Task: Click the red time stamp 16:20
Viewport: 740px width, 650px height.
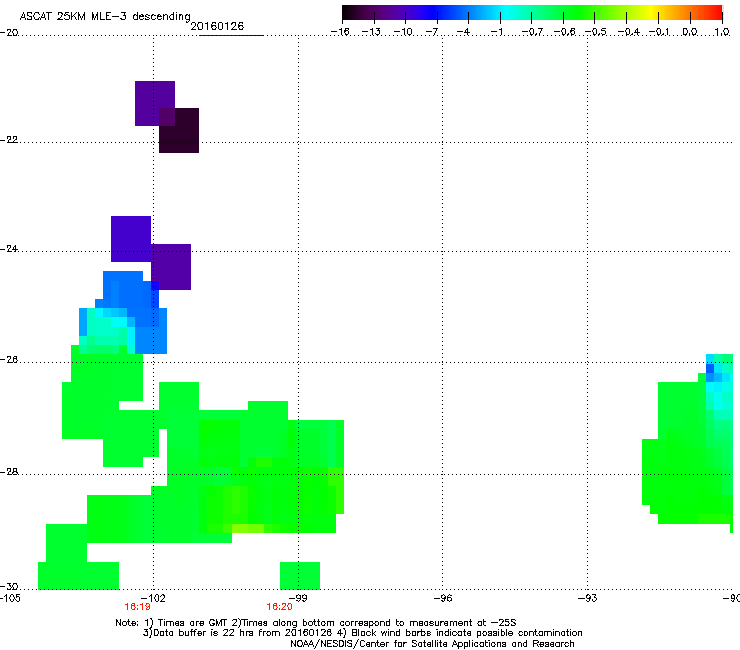Action: [x=279, y=607]
